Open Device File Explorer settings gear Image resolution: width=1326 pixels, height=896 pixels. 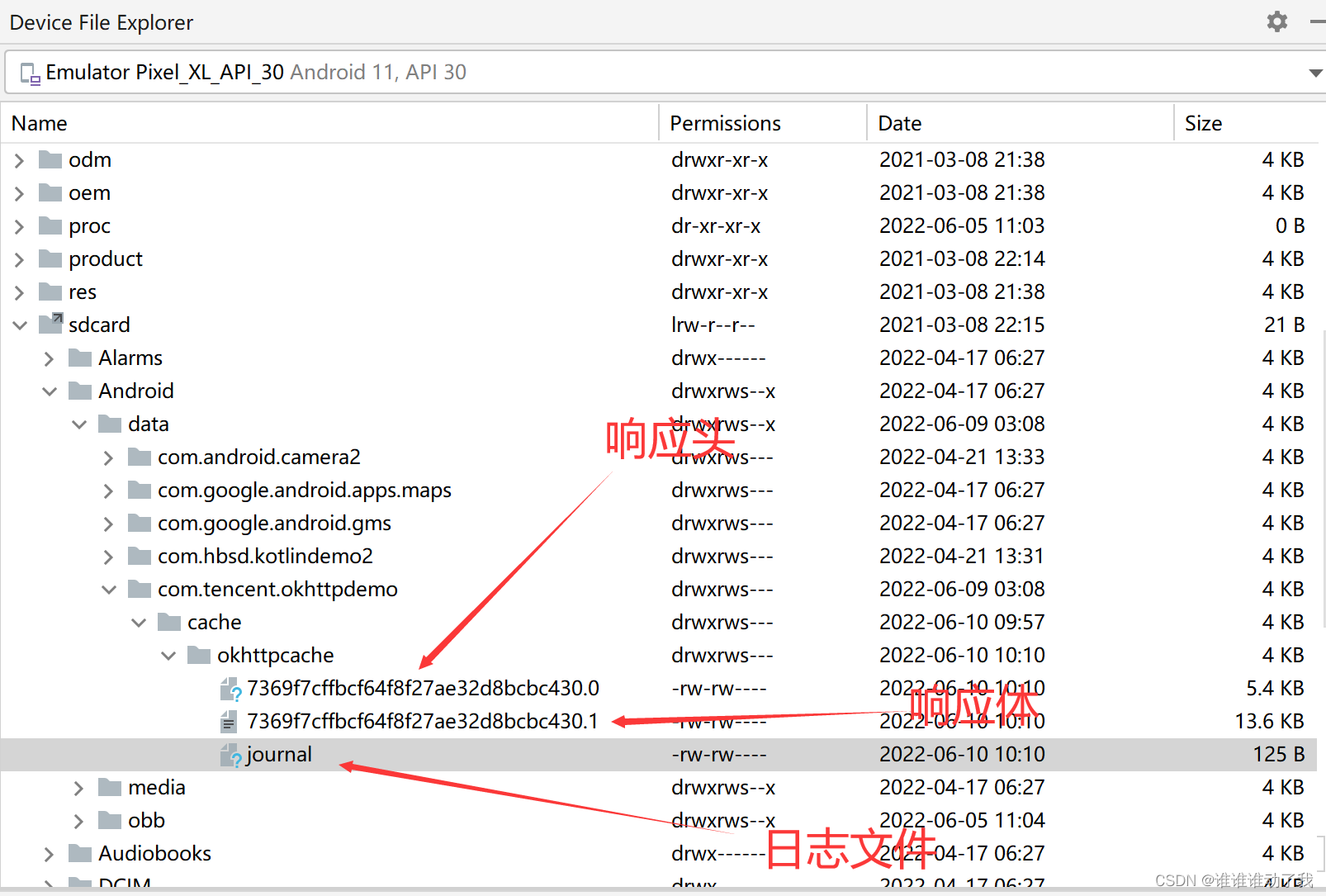[x=1277, y=22]
